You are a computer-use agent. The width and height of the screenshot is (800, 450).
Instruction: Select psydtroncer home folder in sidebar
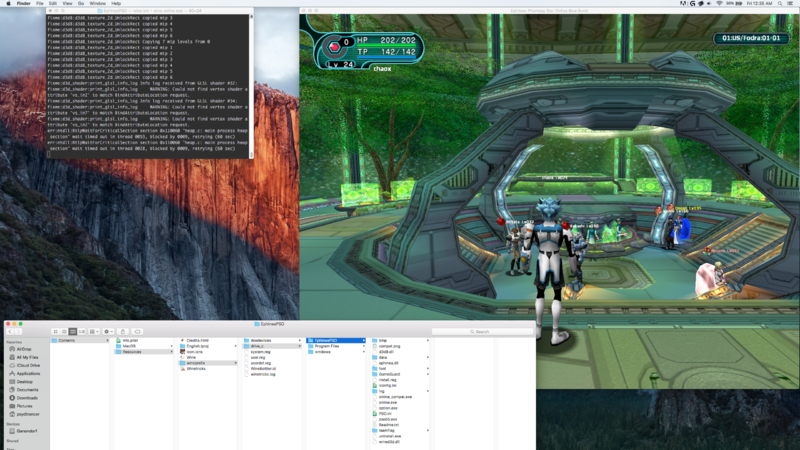[x=28, y=414]
